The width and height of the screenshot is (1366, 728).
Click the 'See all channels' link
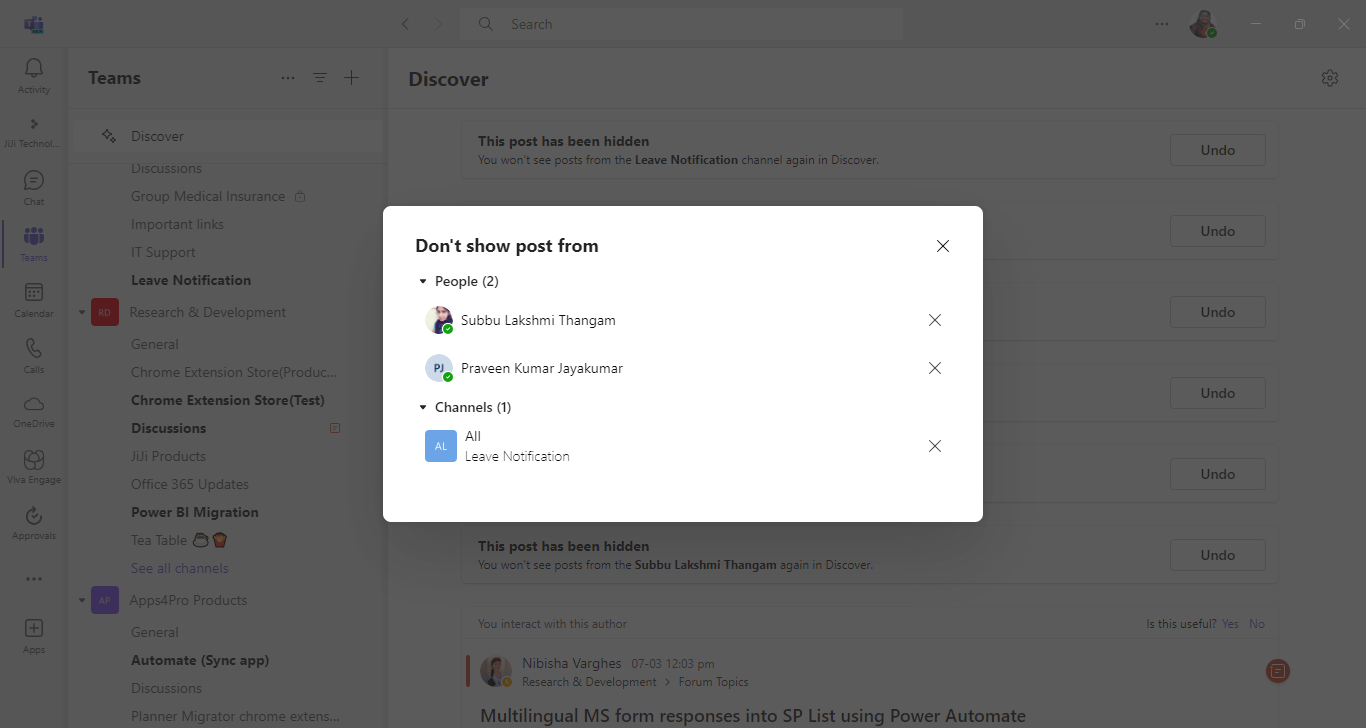pos(180,568)
